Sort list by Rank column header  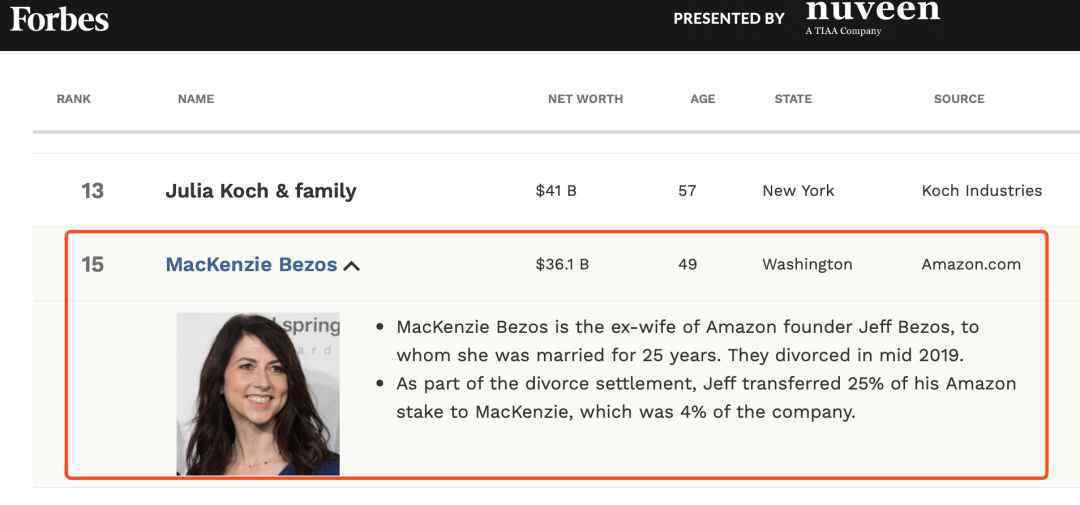pos(74,99)
